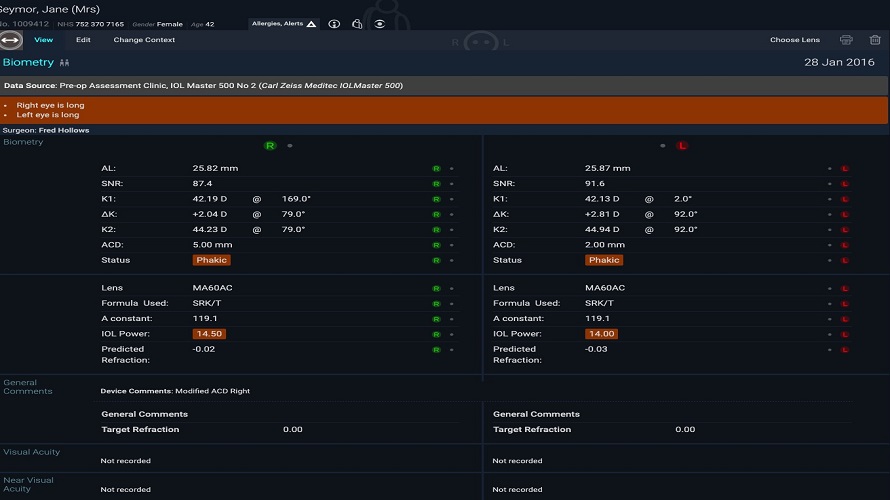The width and height of the screenshot is (890, 500).
Task: Click the Change Context button
Action: coord(144,40)
